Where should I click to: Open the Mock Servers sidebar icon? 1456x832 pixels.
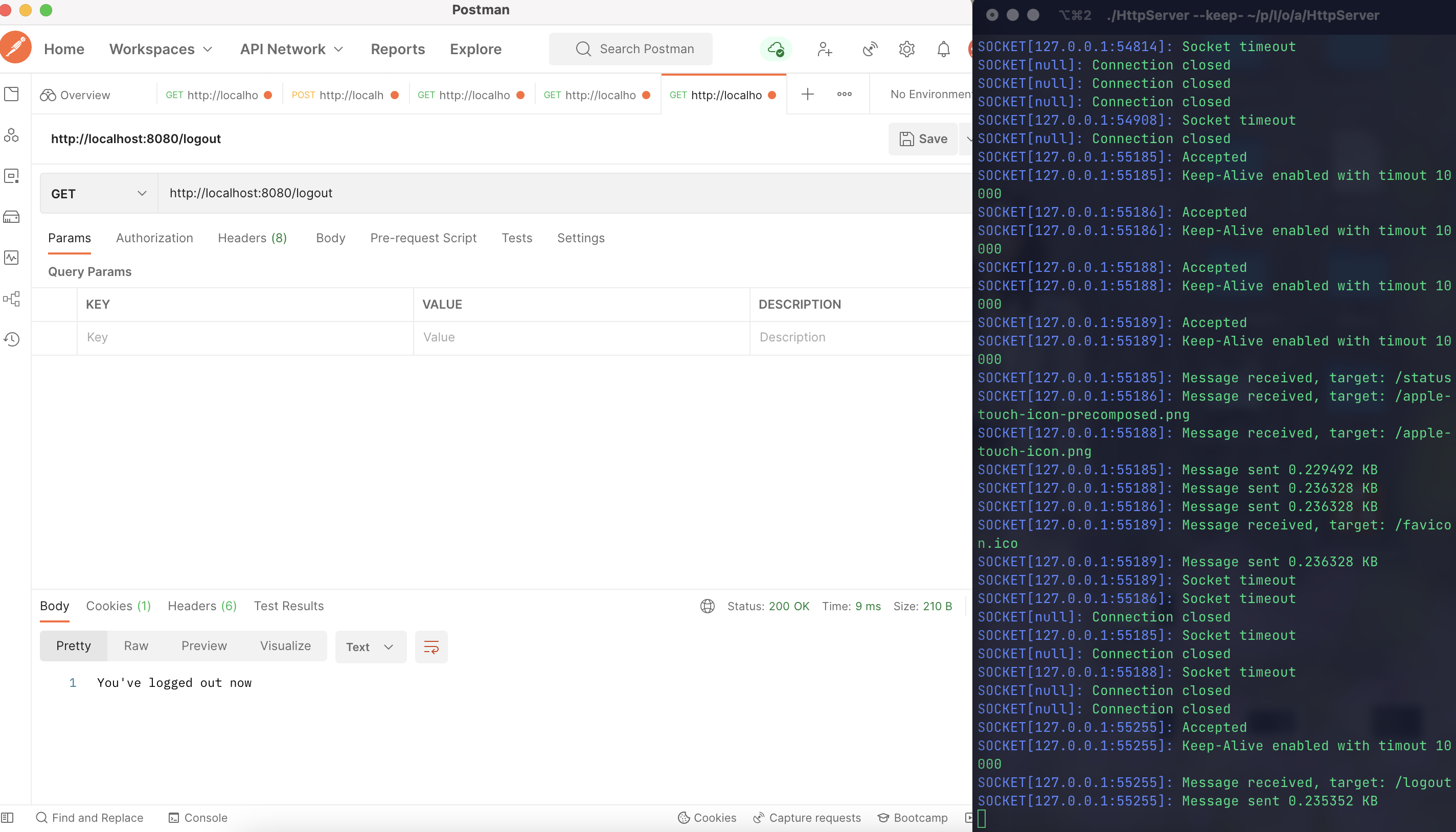(11, 217)
